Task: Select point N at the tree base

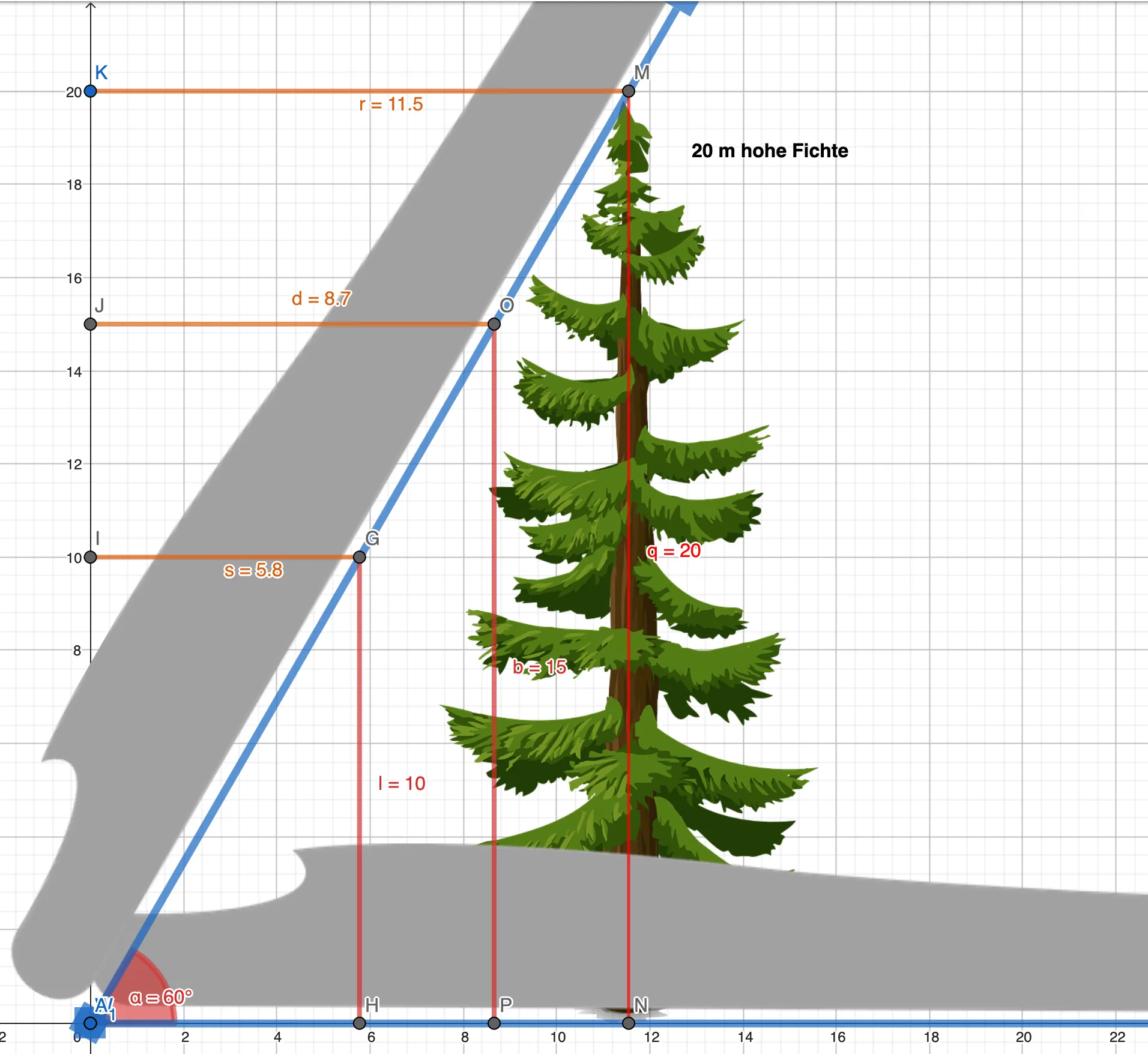Action: click(x=628, y=1023)
